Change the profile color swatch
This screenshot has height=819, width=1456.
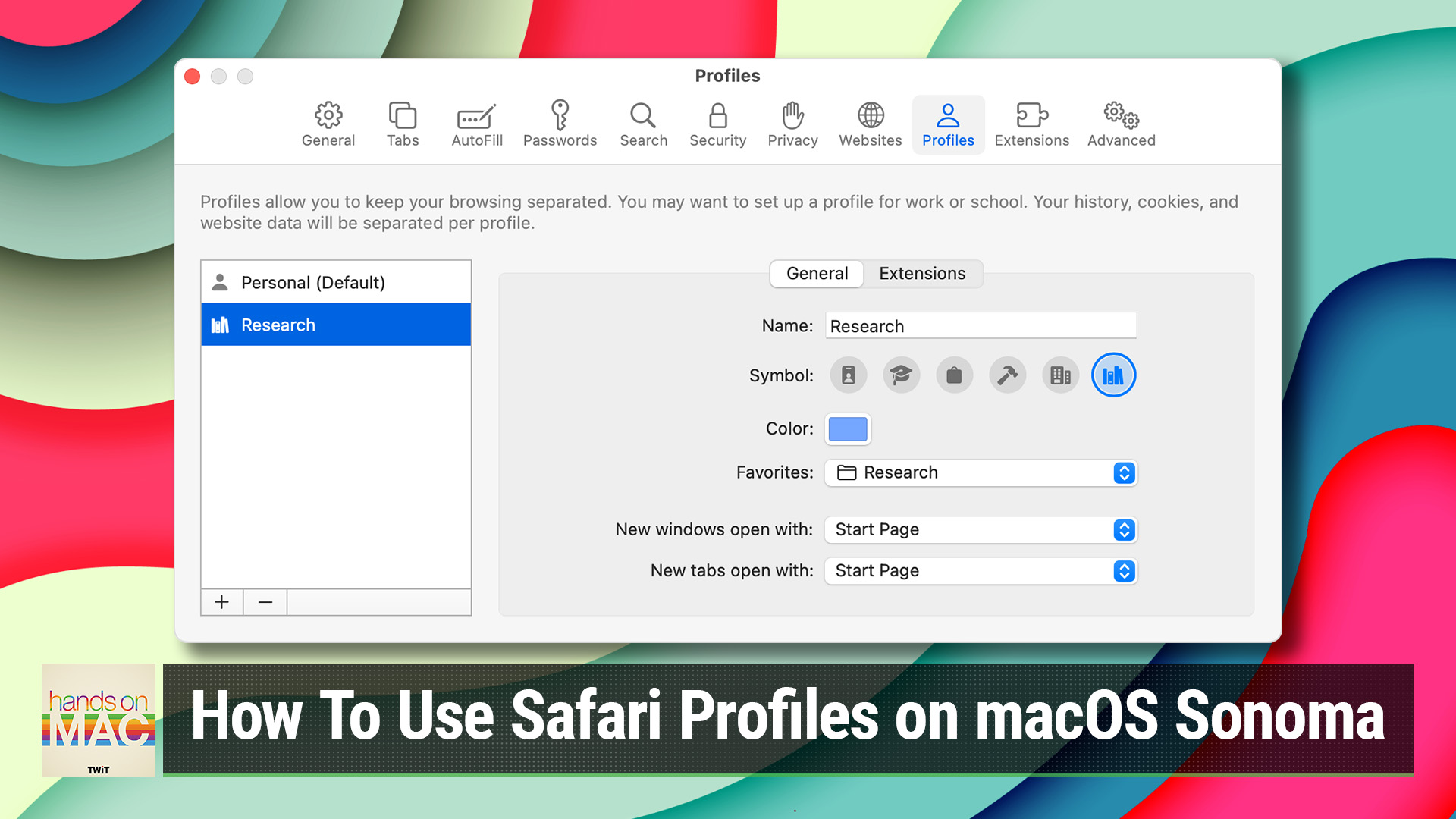coord(847,428)
